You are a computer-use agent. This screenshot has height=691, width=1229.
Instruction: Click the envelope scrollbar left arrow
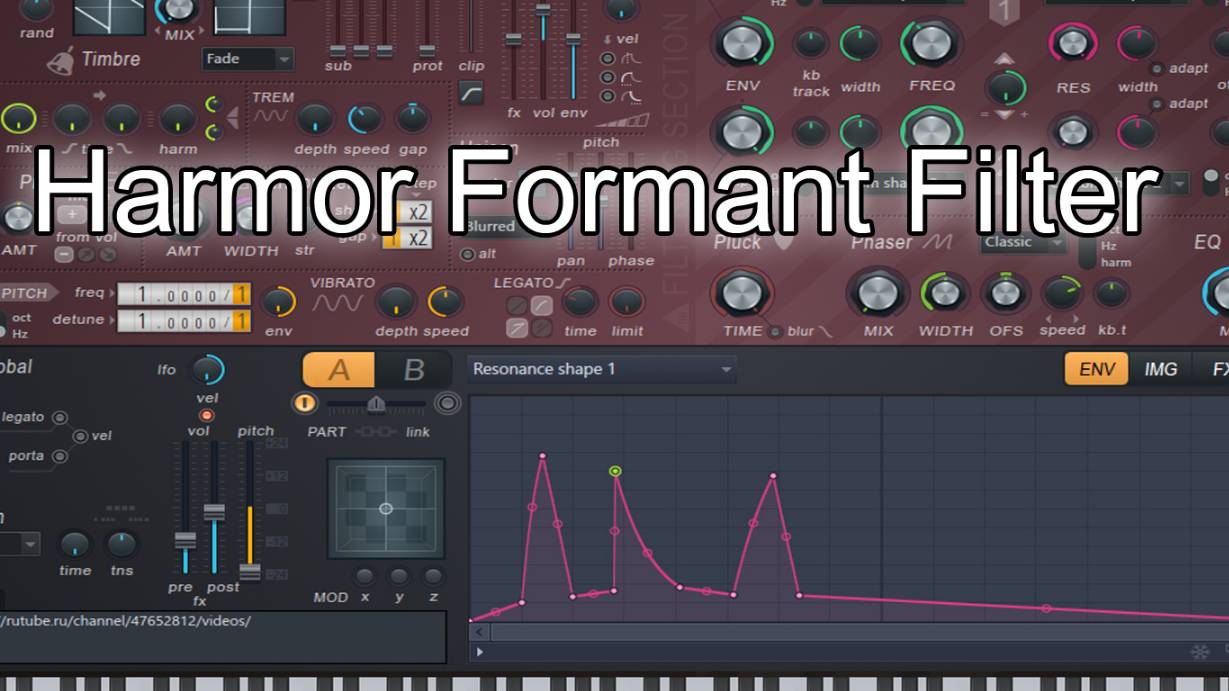tap(479, 632)
